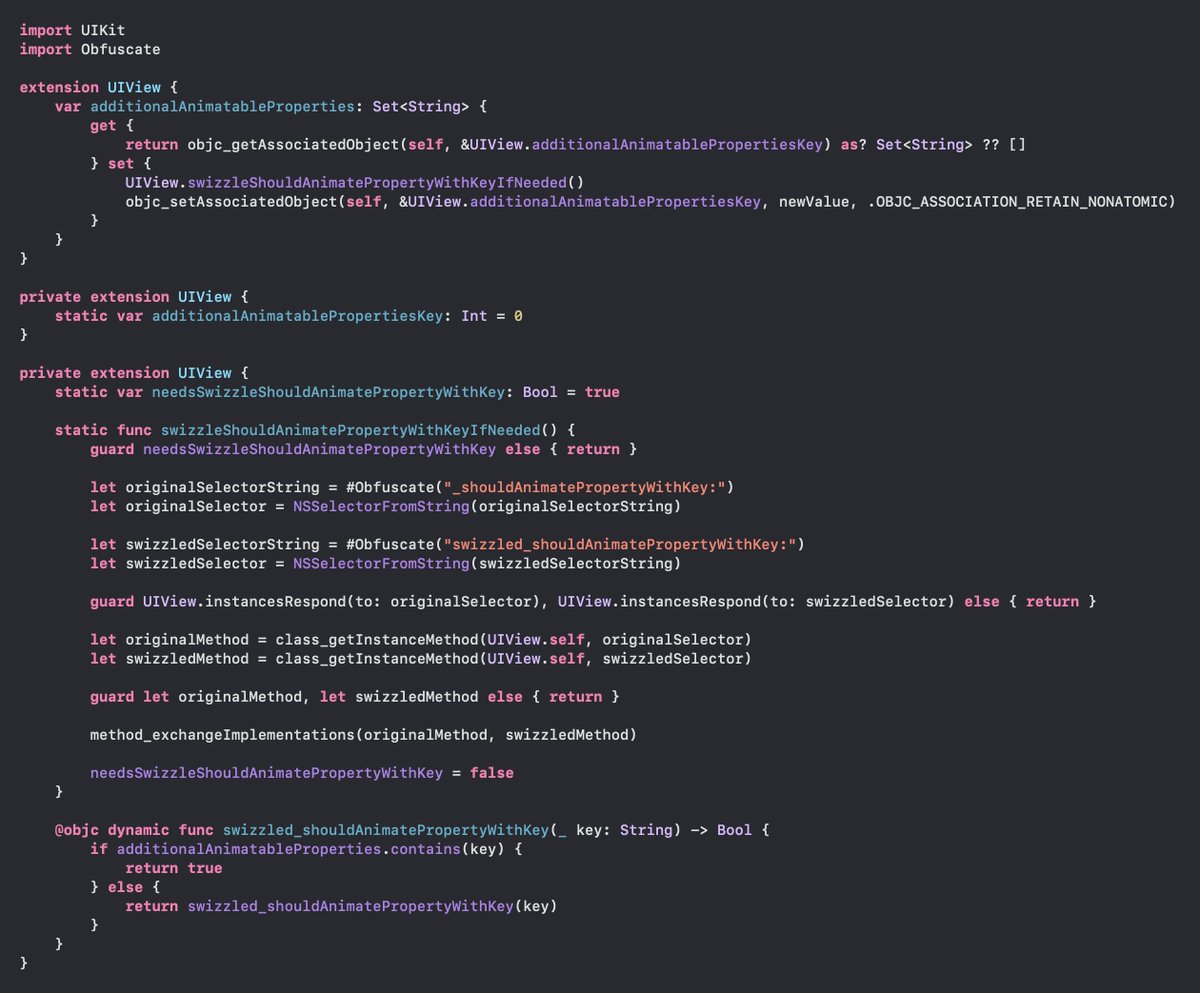Click the string "_shouldAnimatePropertyWithKey:"
Viewport: 1200px width, 993px height.
[x=585, y=486]
